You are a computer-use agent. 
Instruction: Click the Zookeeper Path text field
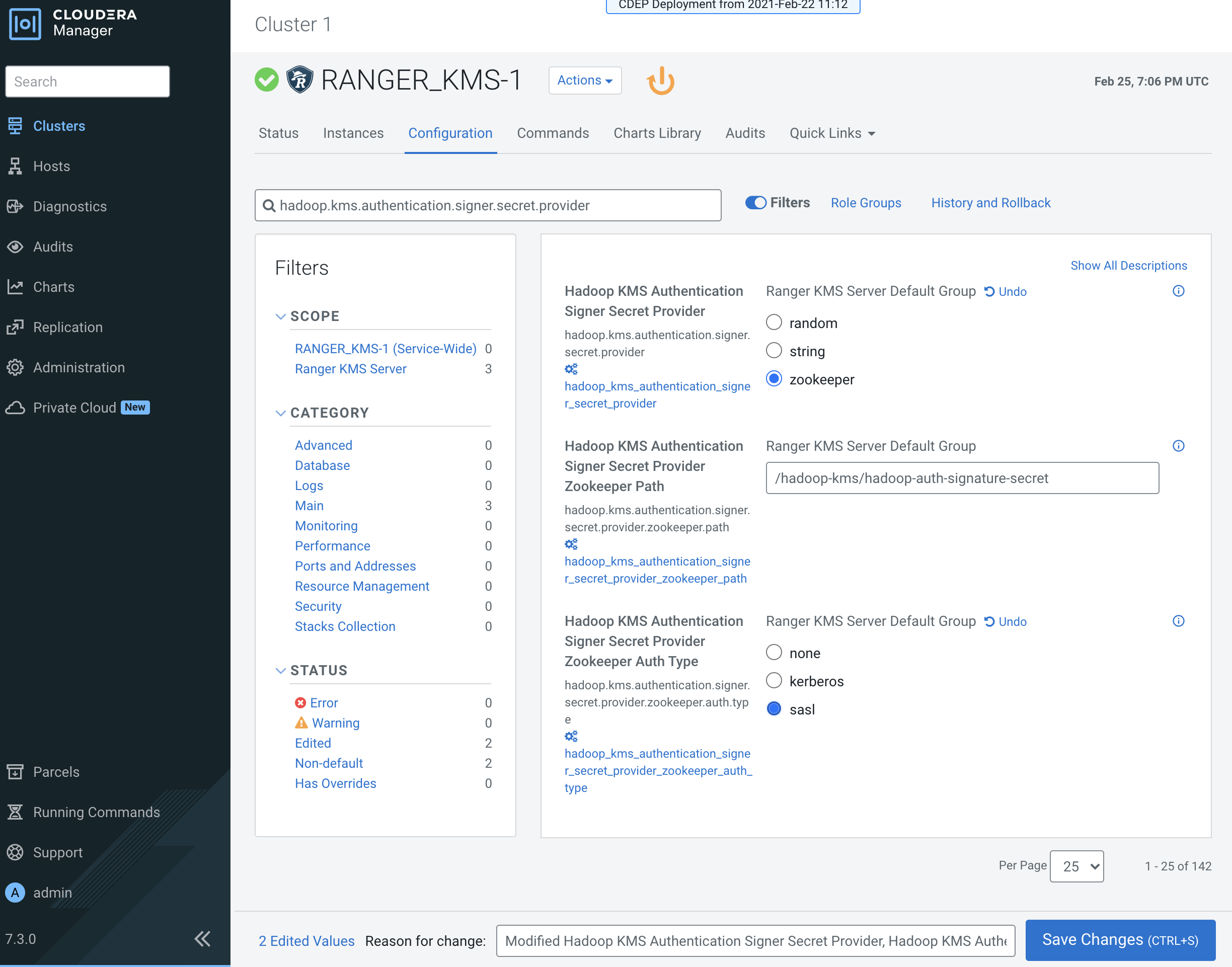[962, 478]
